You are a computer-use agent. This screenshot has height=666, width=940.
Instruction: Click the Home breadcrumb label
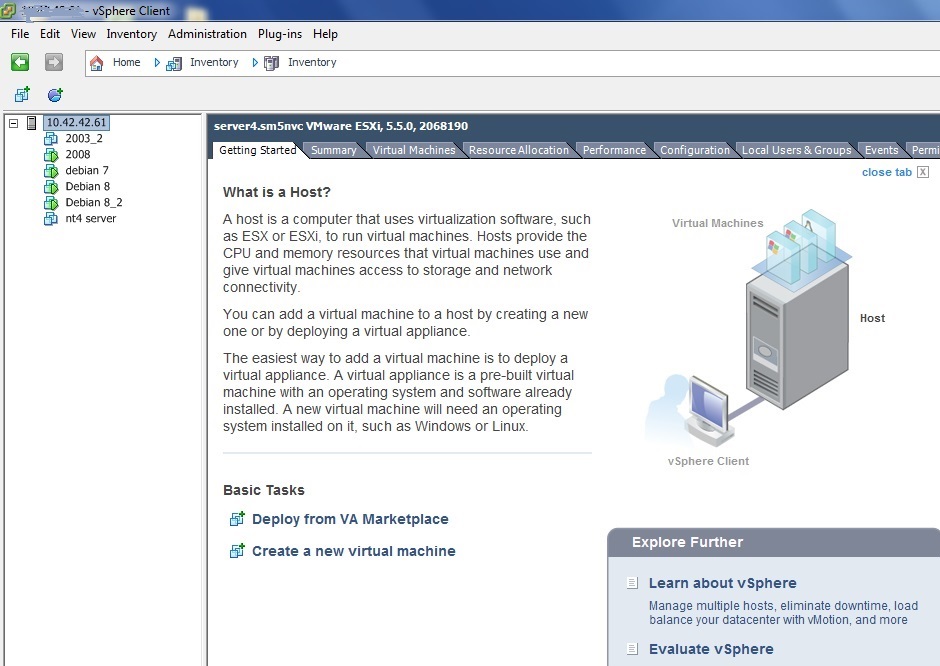click(126, 62)
